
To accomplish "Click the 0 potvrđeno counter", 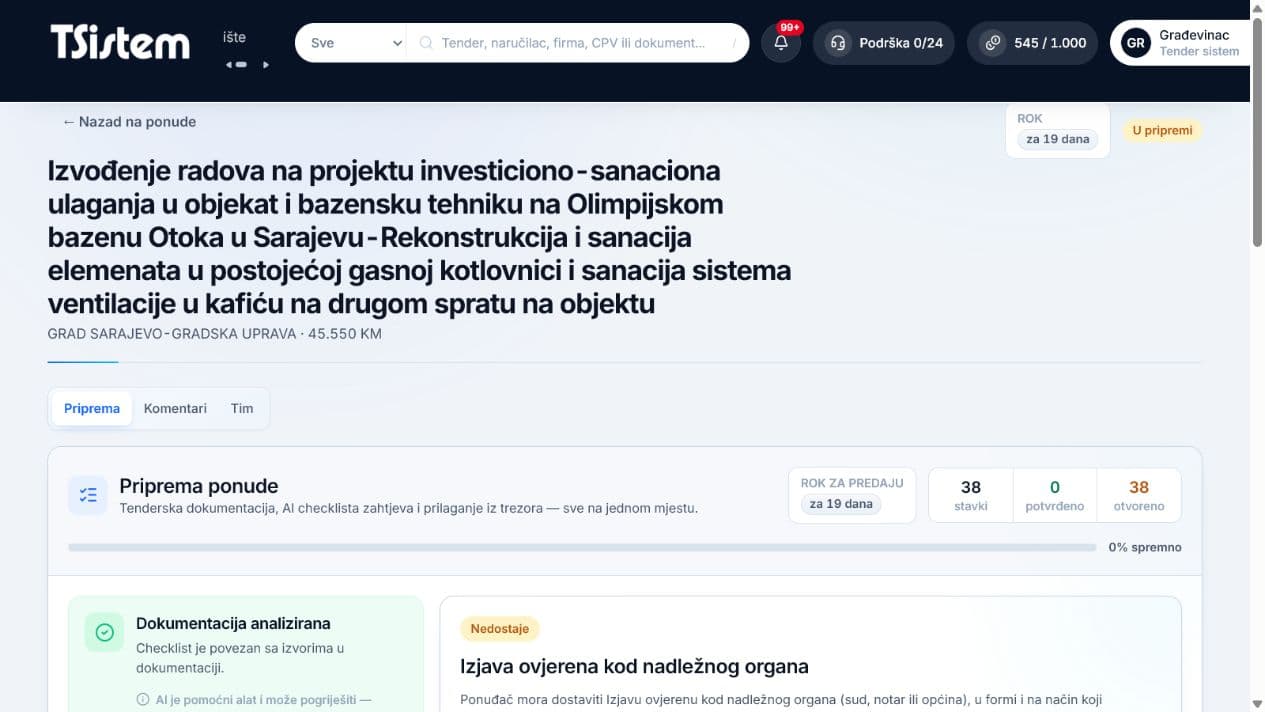I will 1055,495.
